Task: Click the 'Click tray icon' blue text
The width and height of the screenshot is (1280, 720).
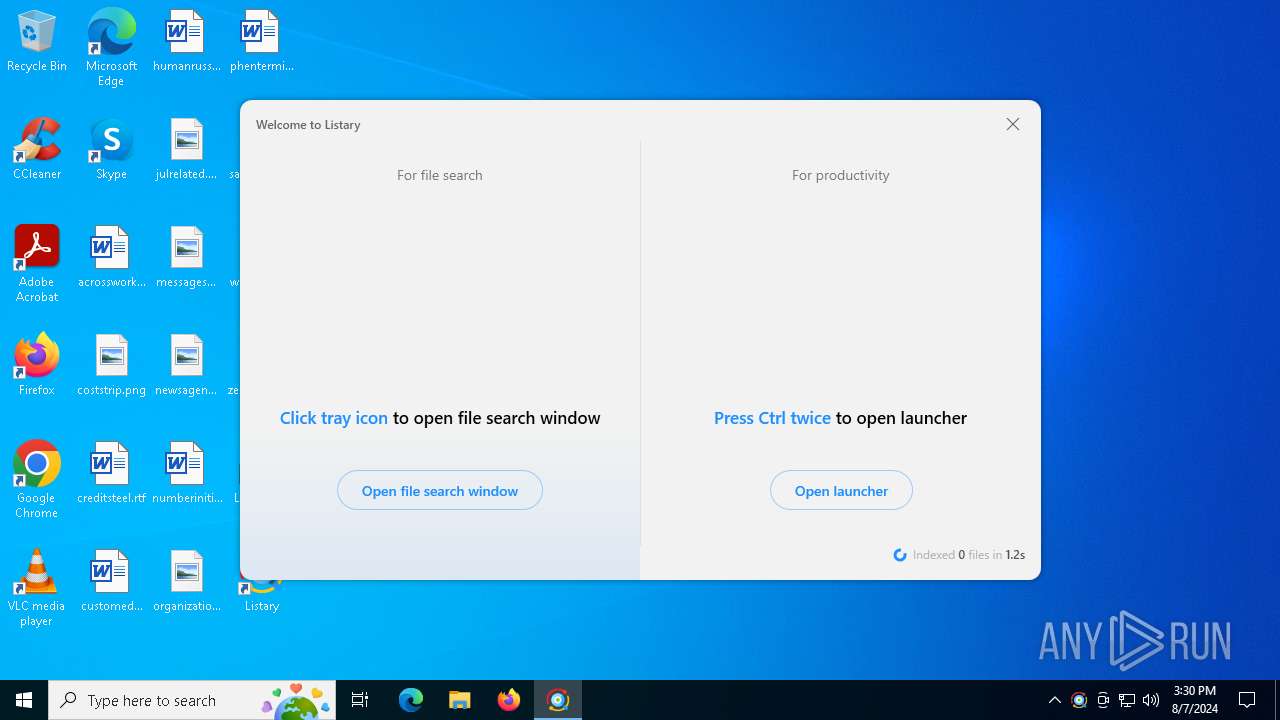Action: click(333, 418)
